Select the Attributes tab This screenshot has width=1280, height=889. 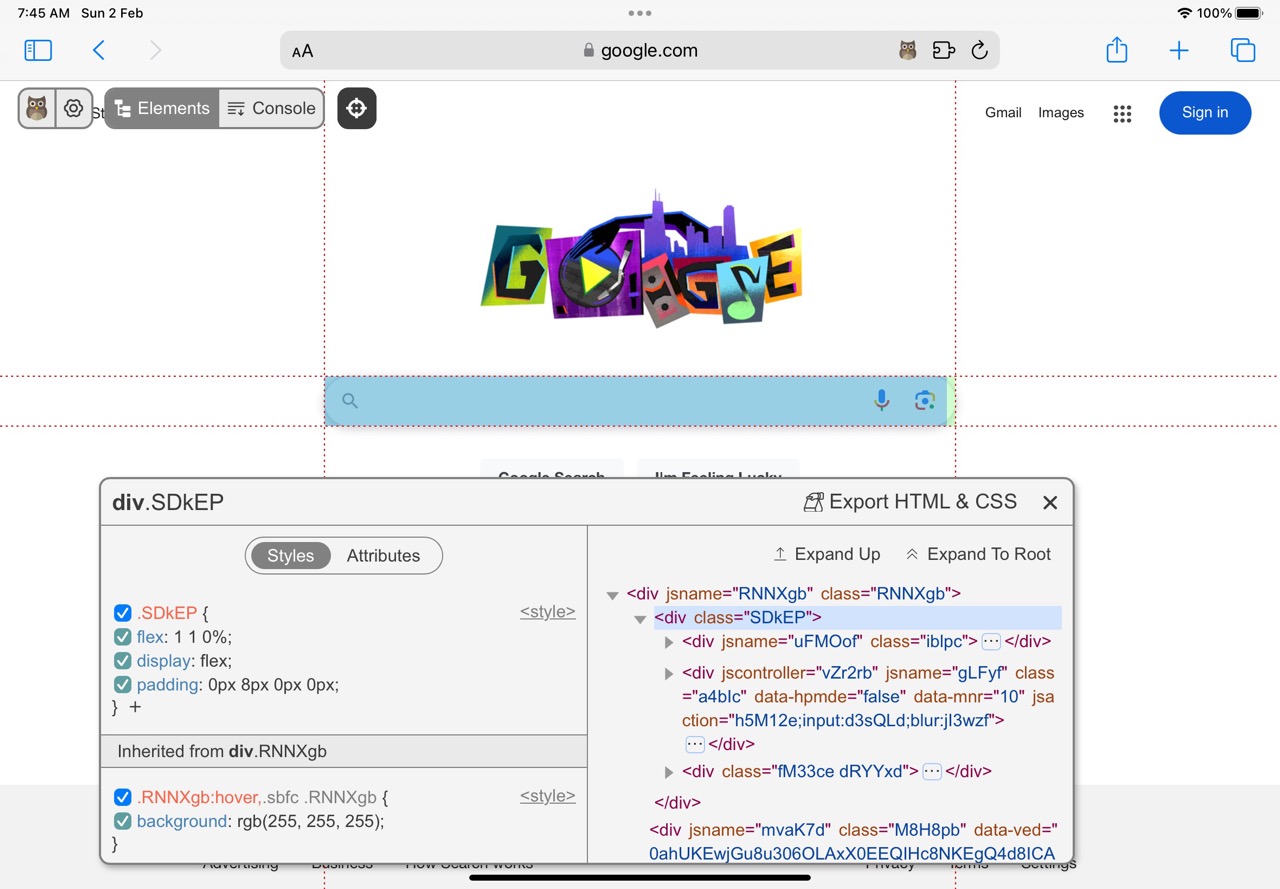coord(383,556)
